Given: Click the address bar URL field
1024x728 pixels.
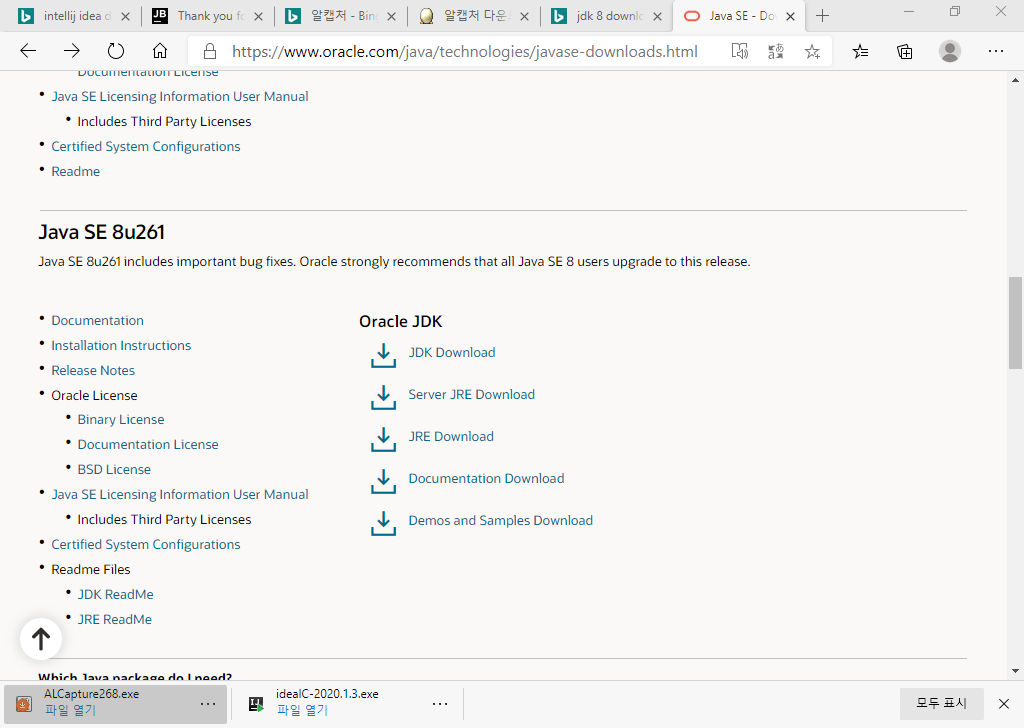Looking at the screenshot, I should [x=464, y=52].
